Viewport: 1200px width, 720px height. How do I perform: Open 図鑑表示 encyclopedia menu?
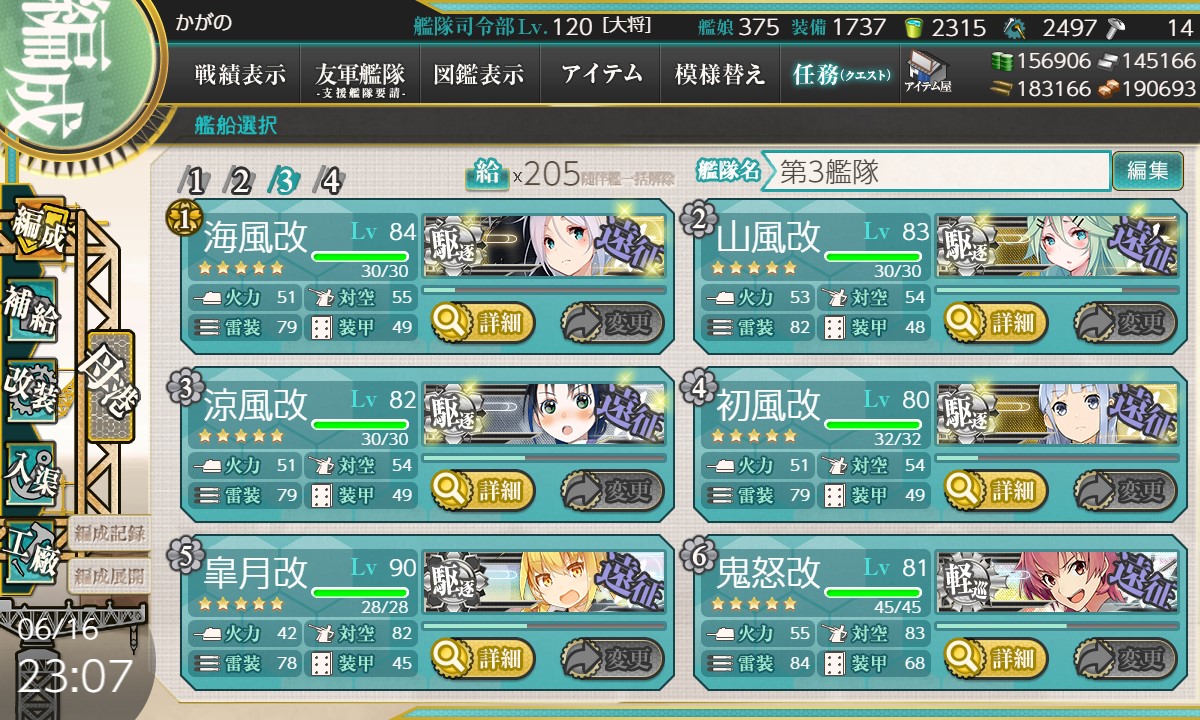coord(479,74)
